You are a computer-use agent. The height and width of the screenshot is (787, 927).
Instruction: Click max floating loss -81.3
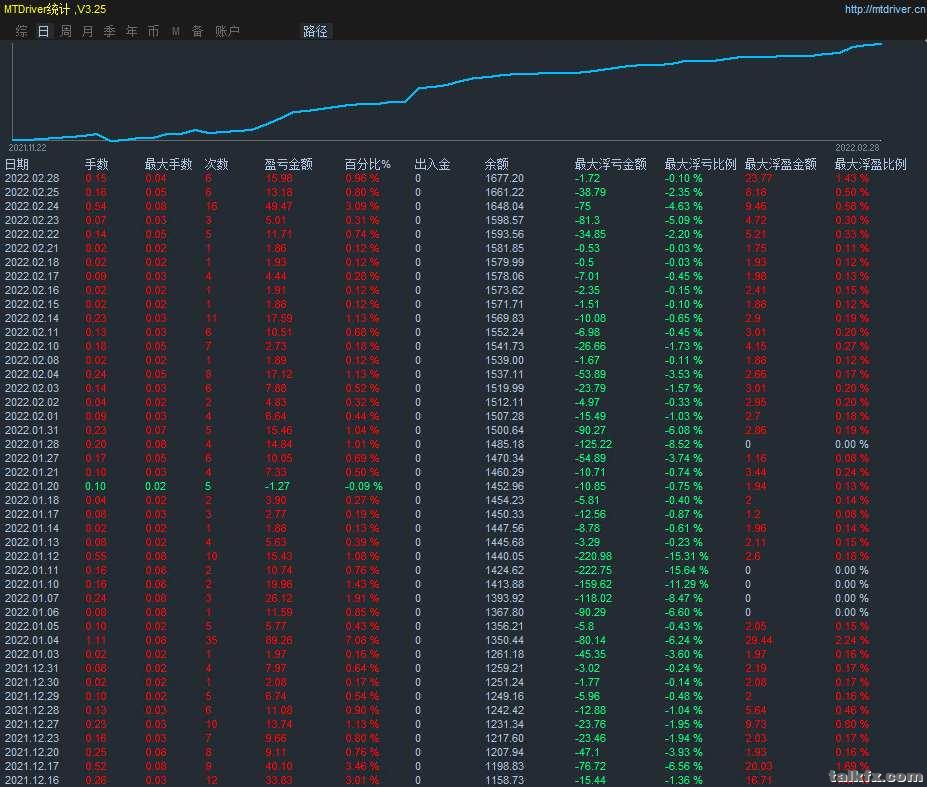tap(587, 221)
